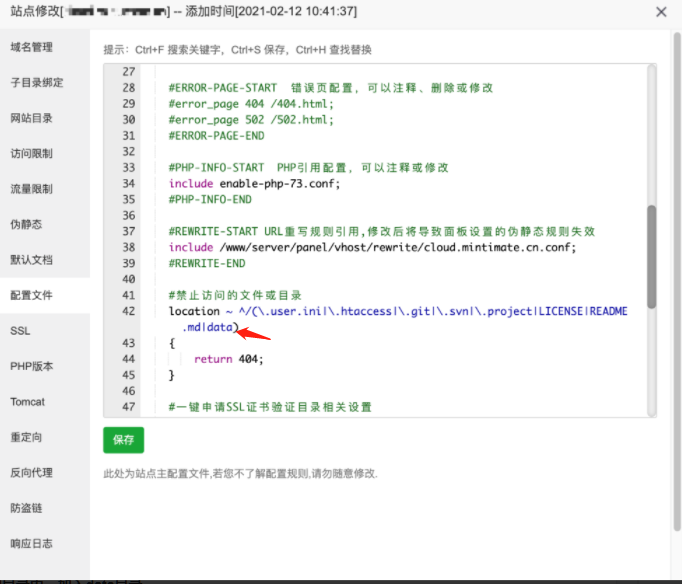Click '#error_page 404 /404.html;' line

251,104
